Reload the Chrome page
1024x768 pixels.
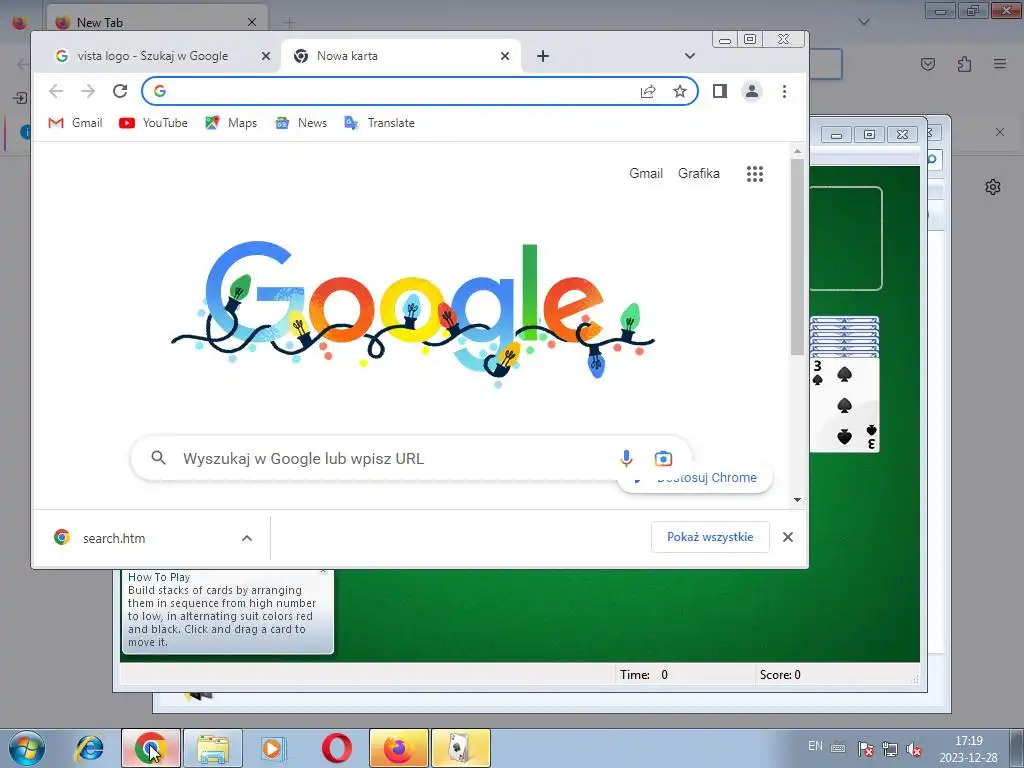click(120, 91)
